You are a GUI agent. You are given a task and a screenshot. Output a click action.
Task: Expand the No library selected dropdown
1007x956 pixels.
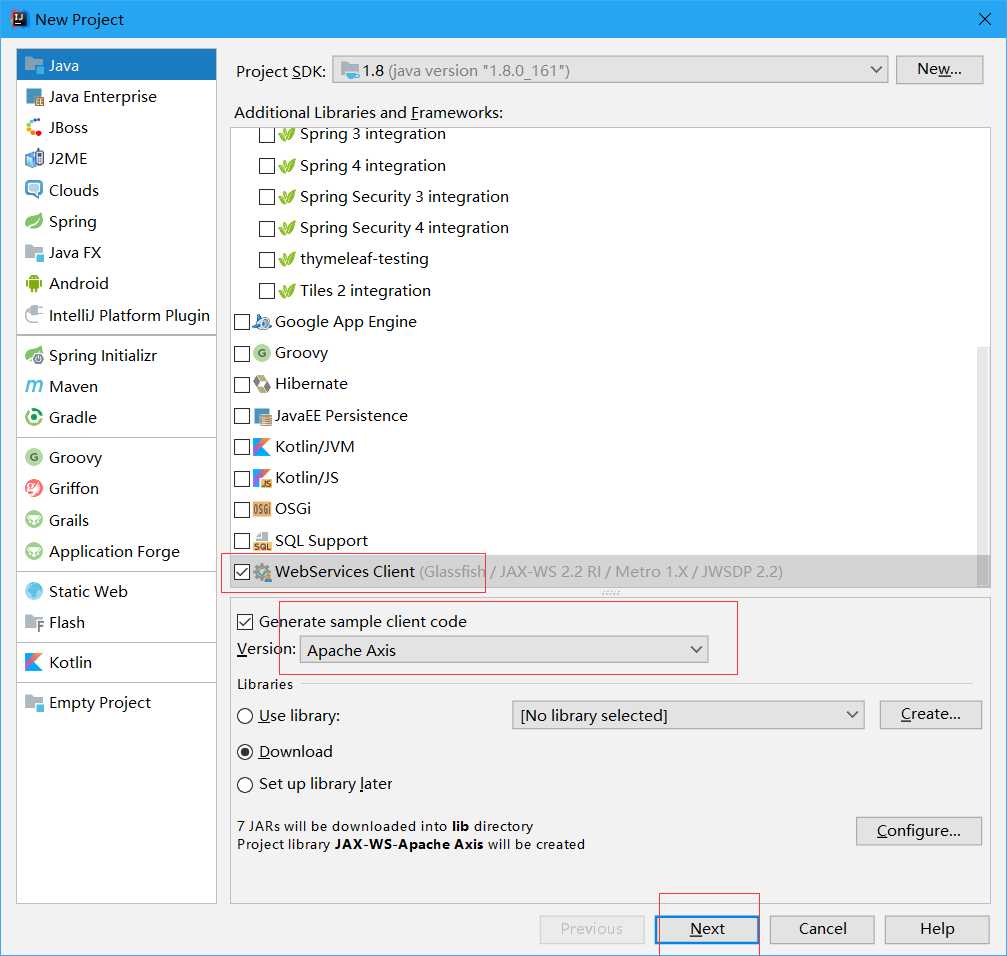pyautogui.click(x=688, y=715)
